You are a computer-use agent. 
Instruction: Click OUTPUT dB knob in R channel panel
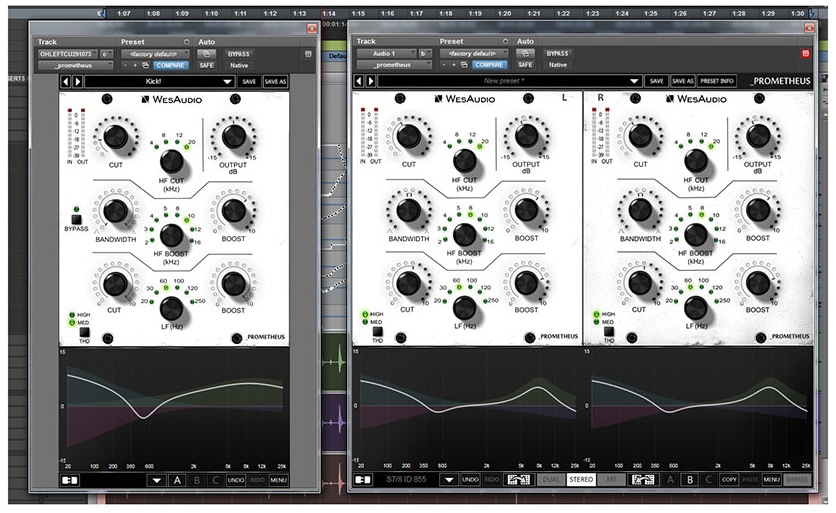[758, 136]
